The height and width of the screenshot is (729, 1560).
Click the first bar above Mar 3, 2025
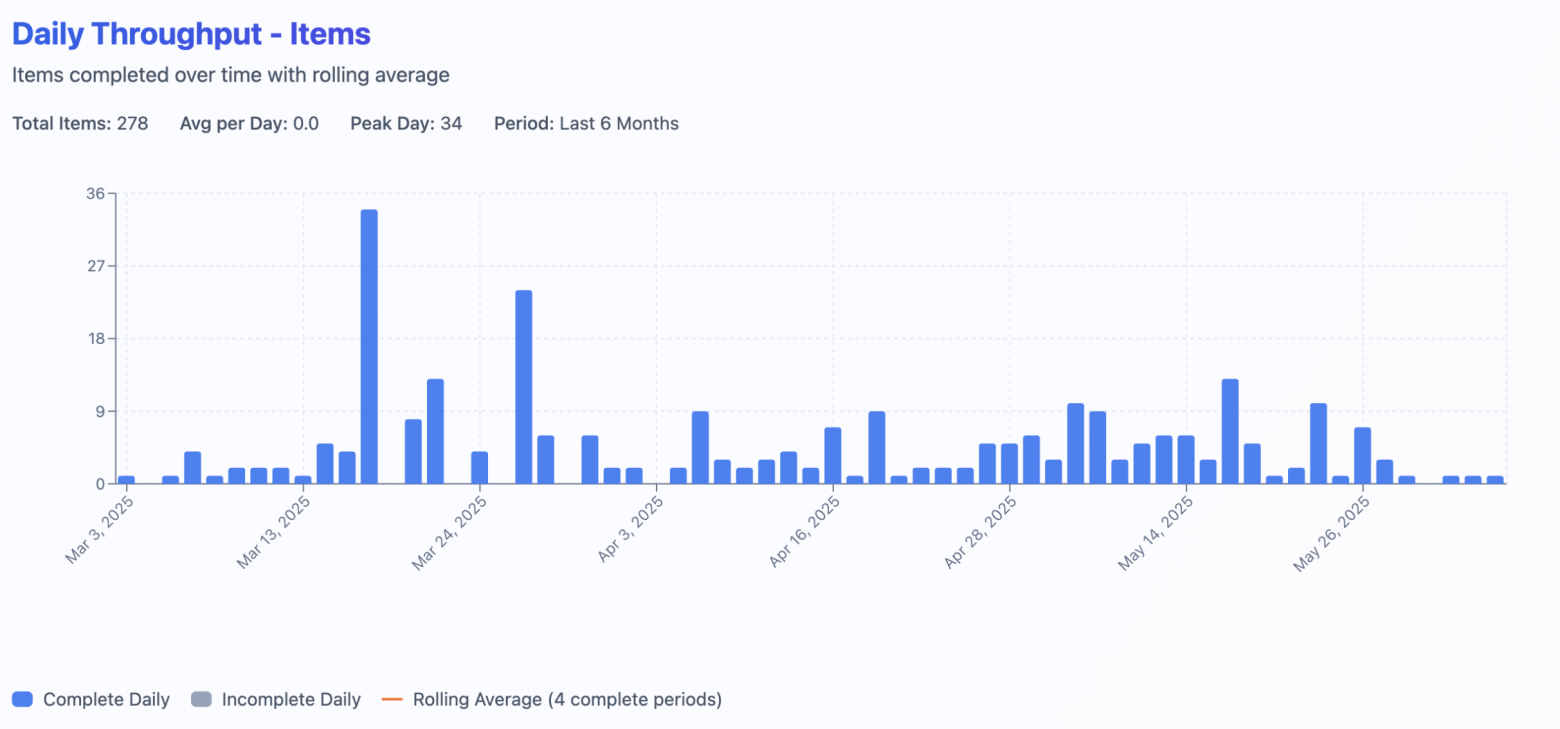click(x=126, y=480)
